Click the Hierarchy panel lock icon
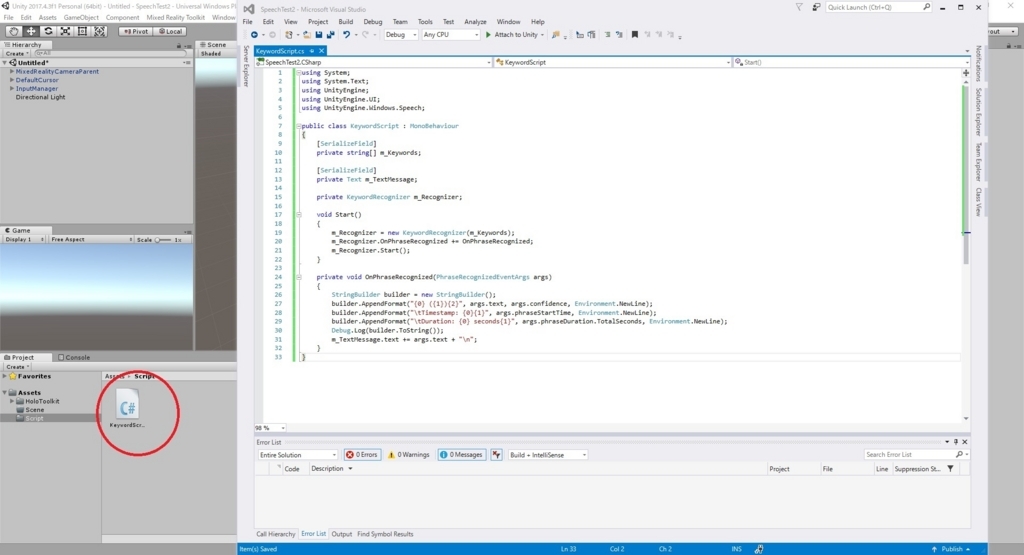 (x=178, y=45)
